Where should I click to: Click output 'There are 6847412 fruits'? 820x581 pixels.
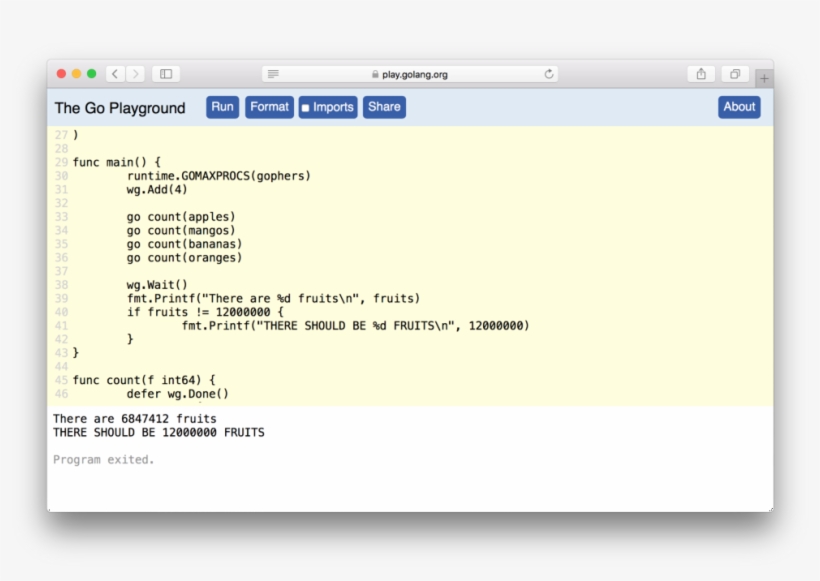(x=134, y=418)
